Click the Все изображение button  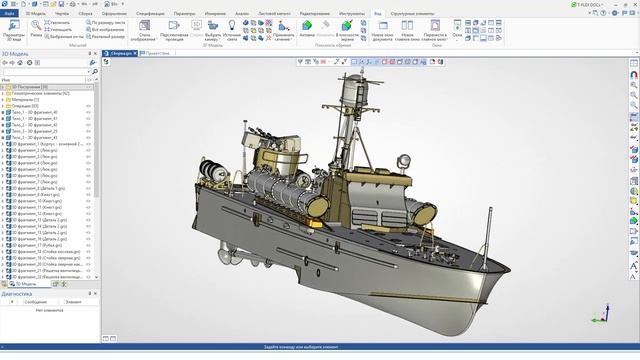coord(105,29)
